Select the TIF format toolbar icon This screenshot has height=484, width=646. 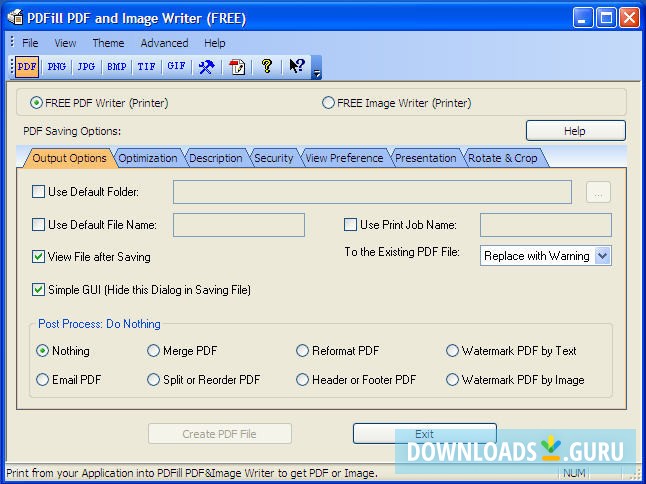147,67
